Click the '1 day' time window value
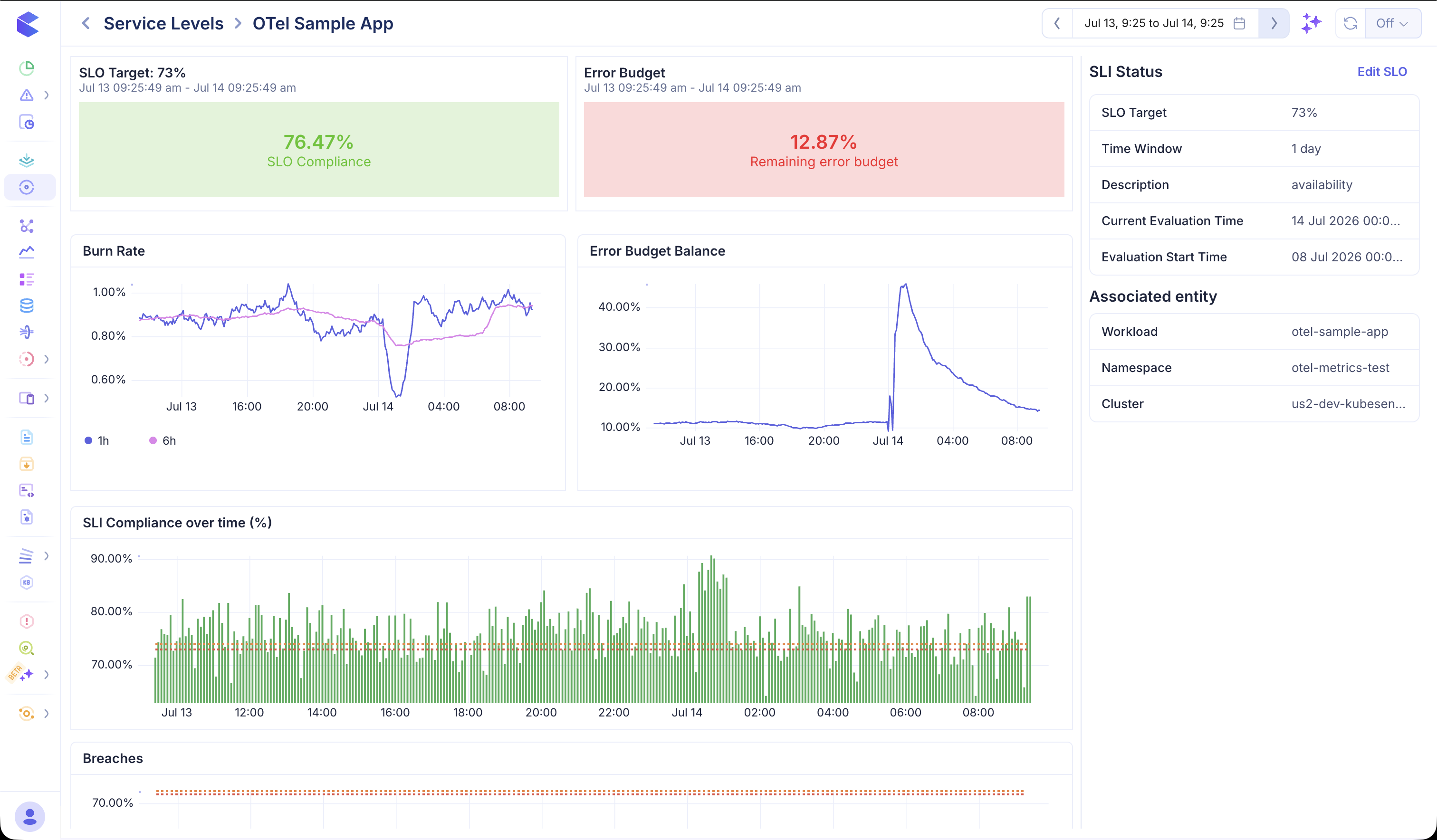This screenshot has height=840, width=1437. coord(1306,149)
